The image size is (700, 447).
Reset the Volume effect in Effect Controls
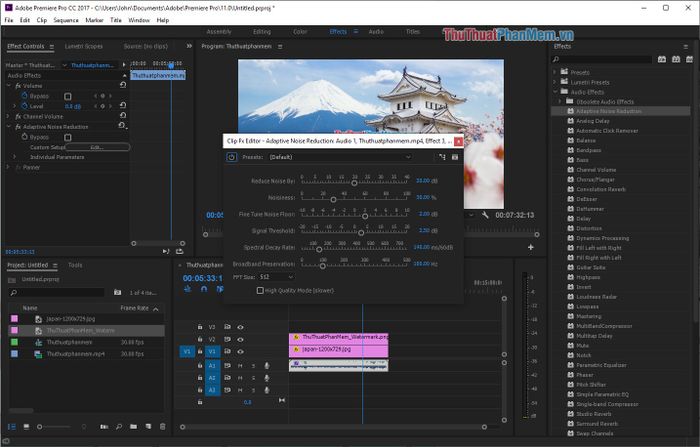coord(123,85)
